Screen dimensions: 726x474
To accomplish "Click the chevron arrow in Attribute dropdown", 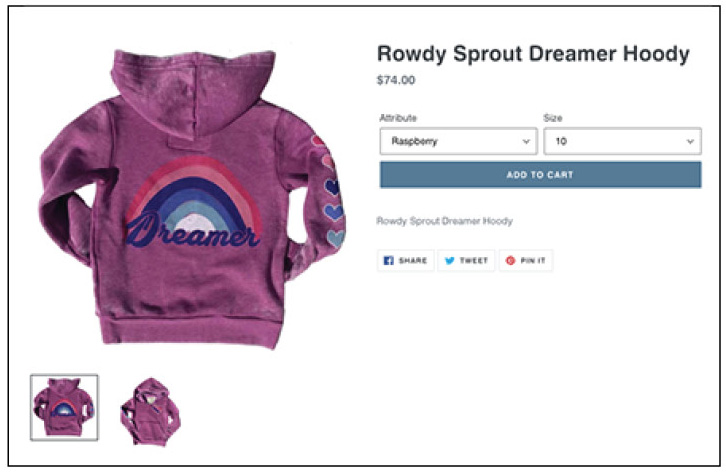I will coord(526,141).
